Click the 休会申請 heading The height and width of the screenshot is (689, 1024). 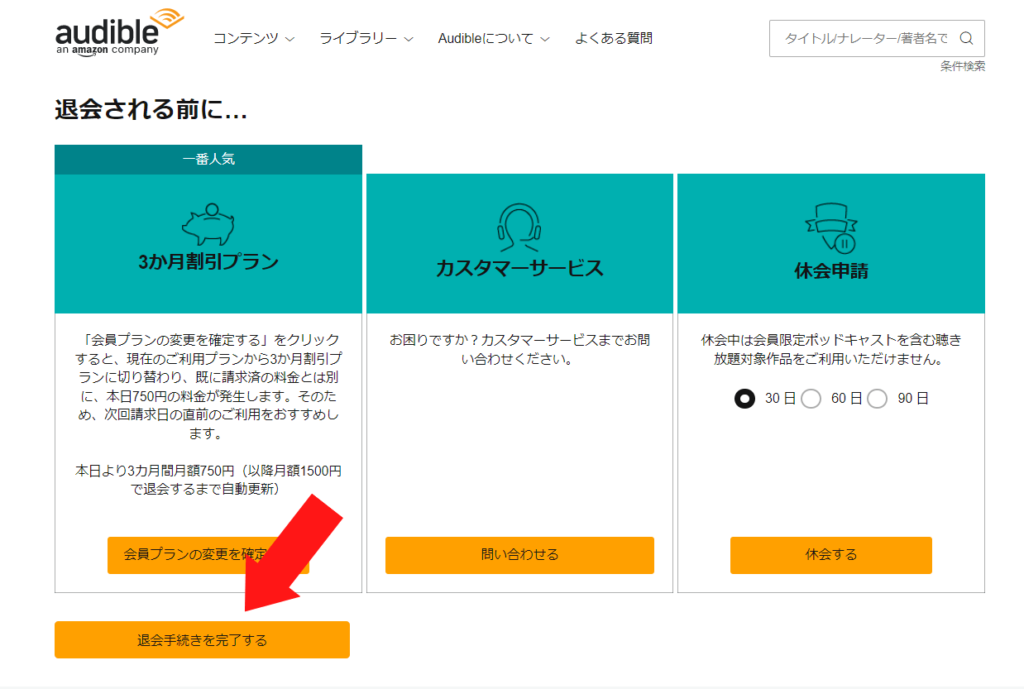831,270
